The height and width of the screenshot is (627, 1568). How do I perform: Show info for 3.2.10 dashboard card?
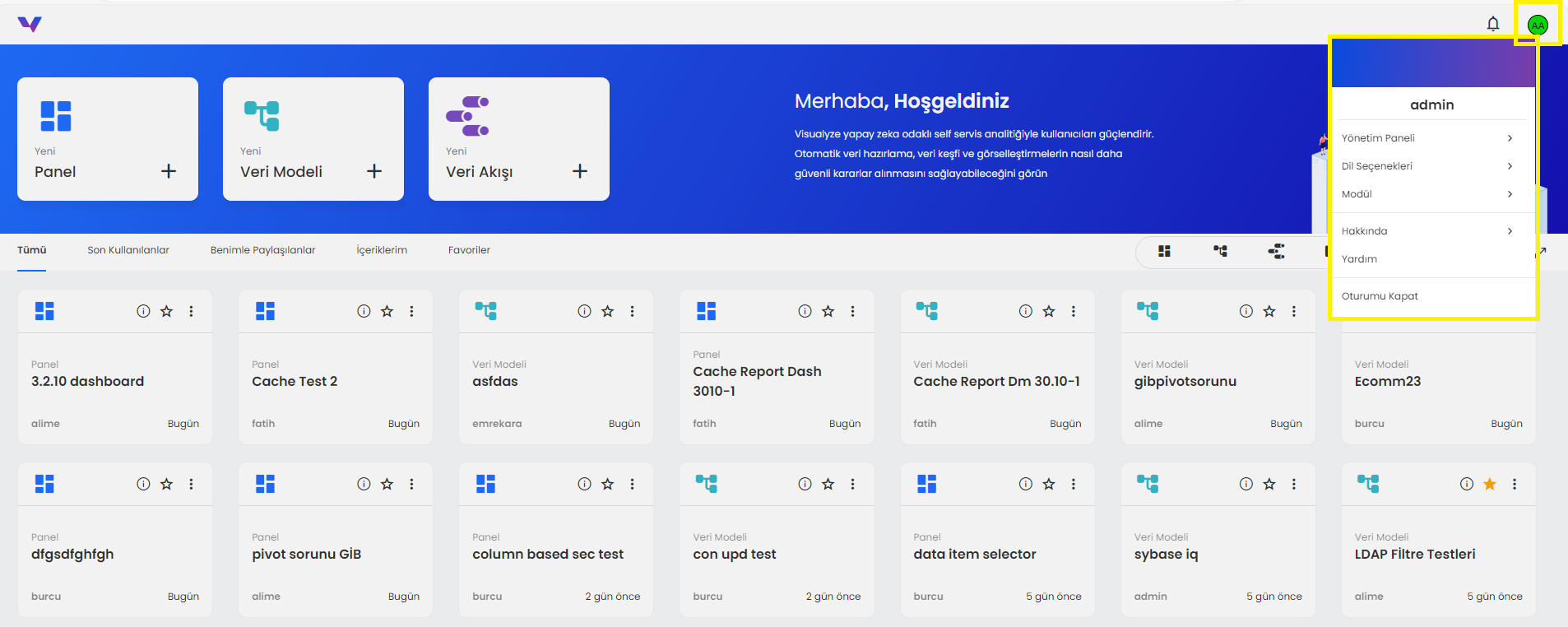pyautogui.click(x=143, y=311)
